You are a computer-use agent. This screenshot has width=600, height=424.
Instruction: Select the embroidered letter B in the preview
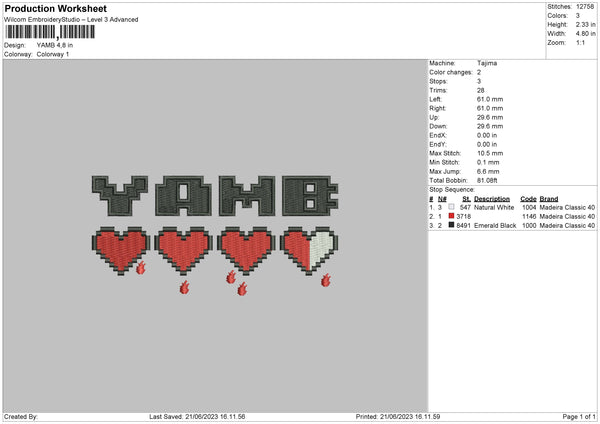click(310, 196)
